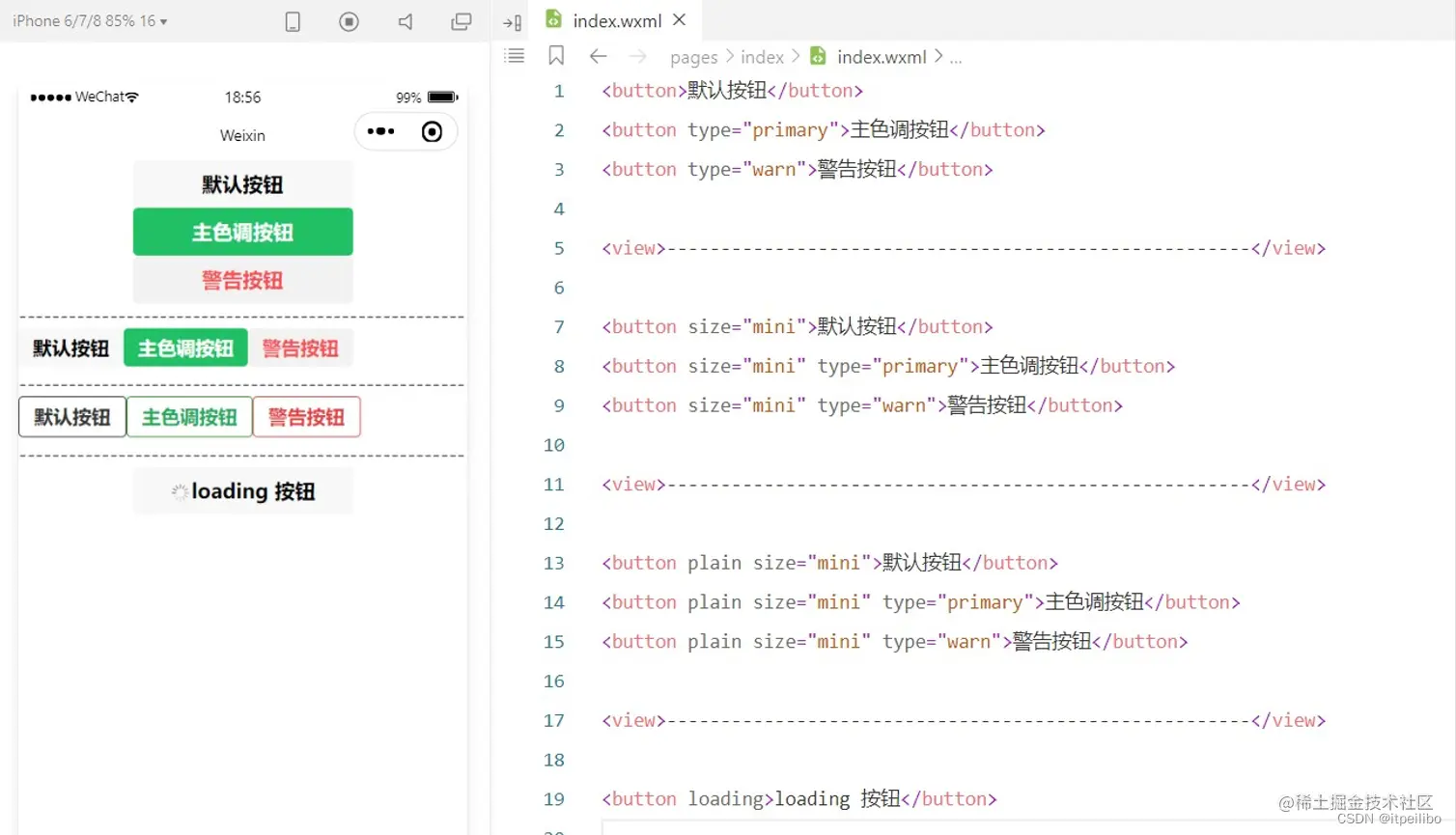Click the view tag on code line 11
This screenshot has width=1456, height=835.
click(633, 484)
